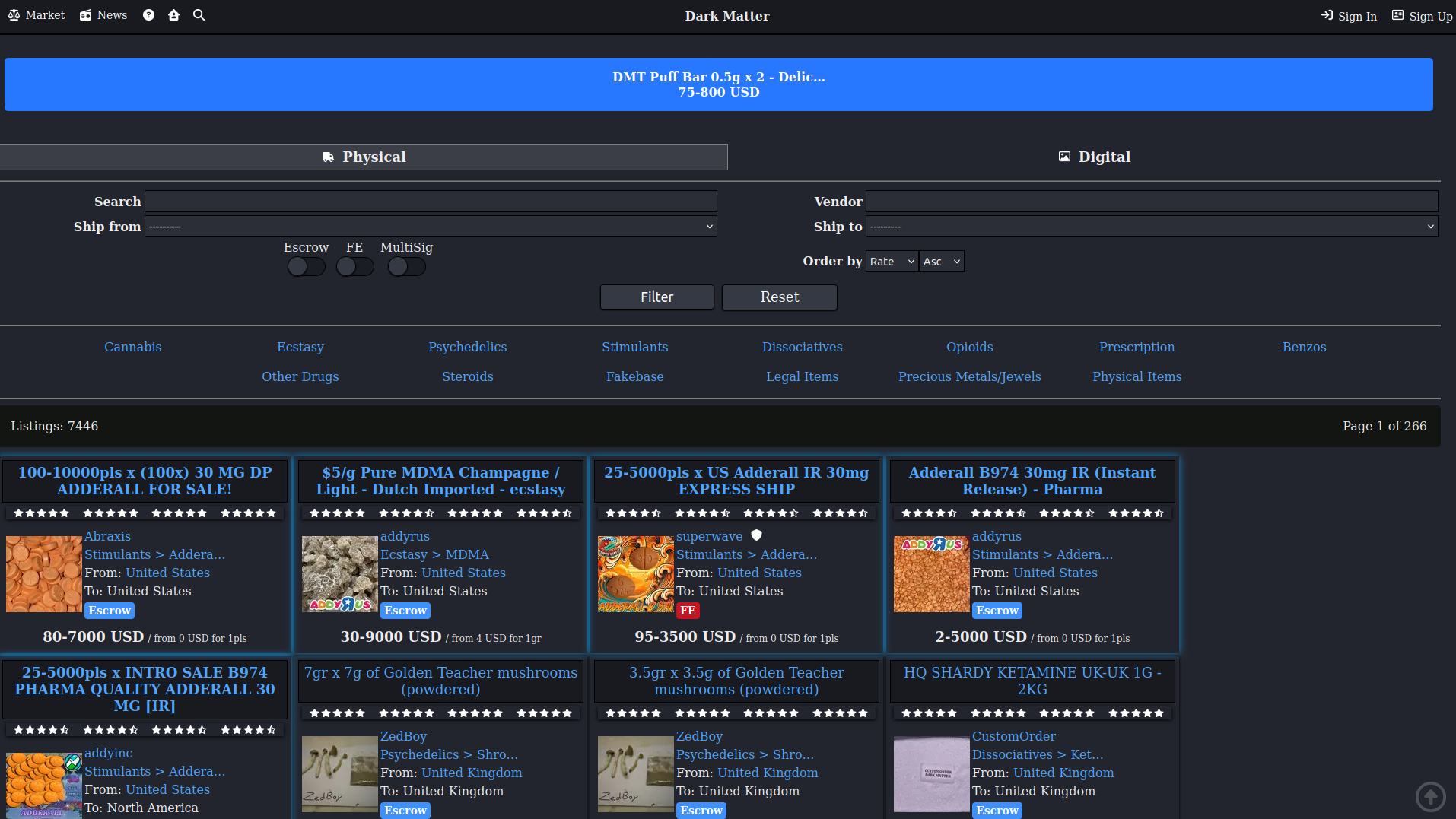Switch to the Physical tab
This screenshot has height=819, width=1456.
[364, 157]
